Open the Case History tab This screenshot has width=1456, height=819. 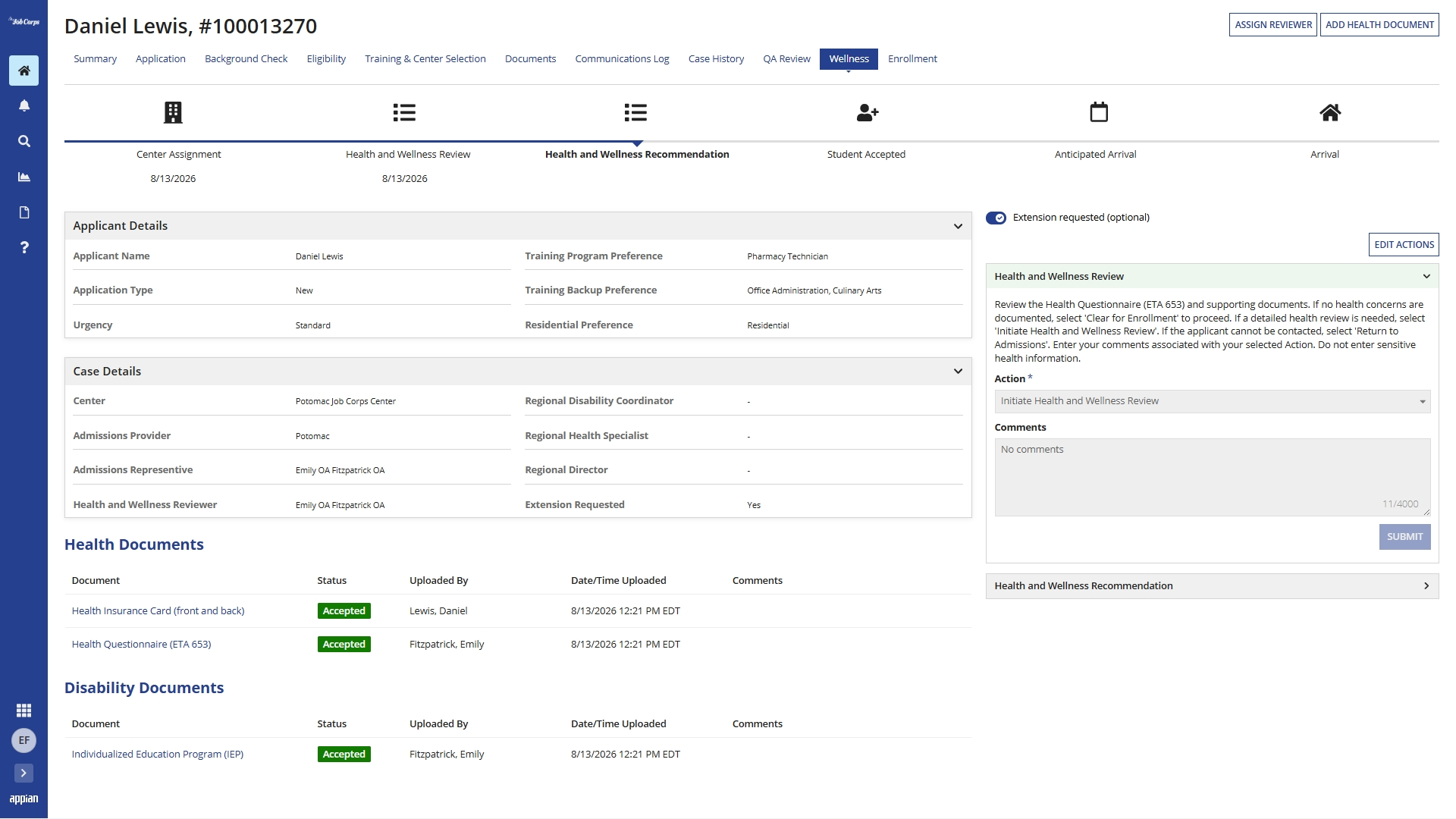pos(716,59)
